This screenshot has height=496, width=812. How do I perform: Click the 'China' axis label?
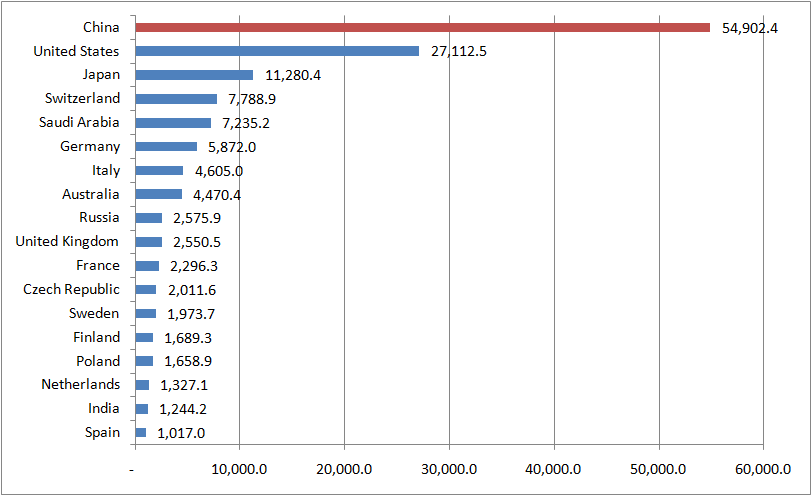click(x=102, y=27)
